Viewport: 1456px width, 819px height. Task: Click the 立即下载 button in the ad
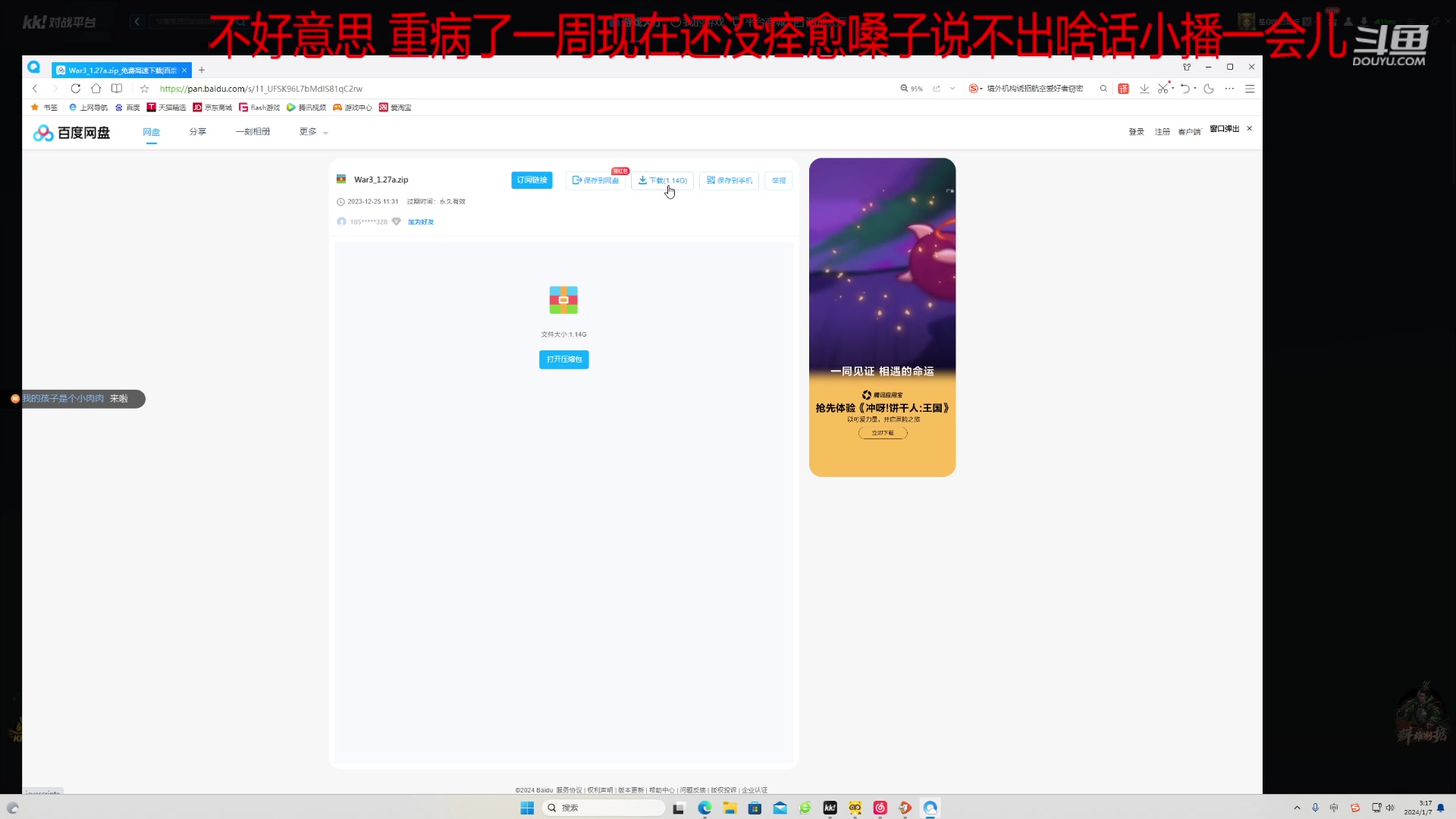click(x=883, y=433)
